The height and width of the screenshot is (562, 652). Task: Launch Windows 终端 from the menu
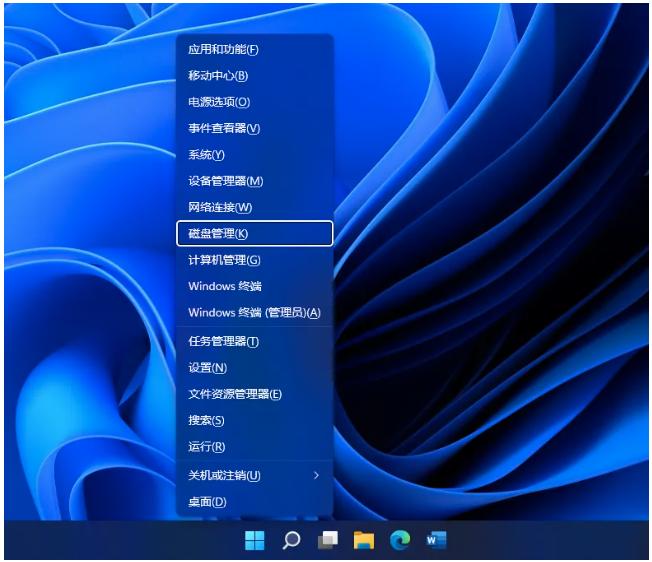(x=254, y=286)
